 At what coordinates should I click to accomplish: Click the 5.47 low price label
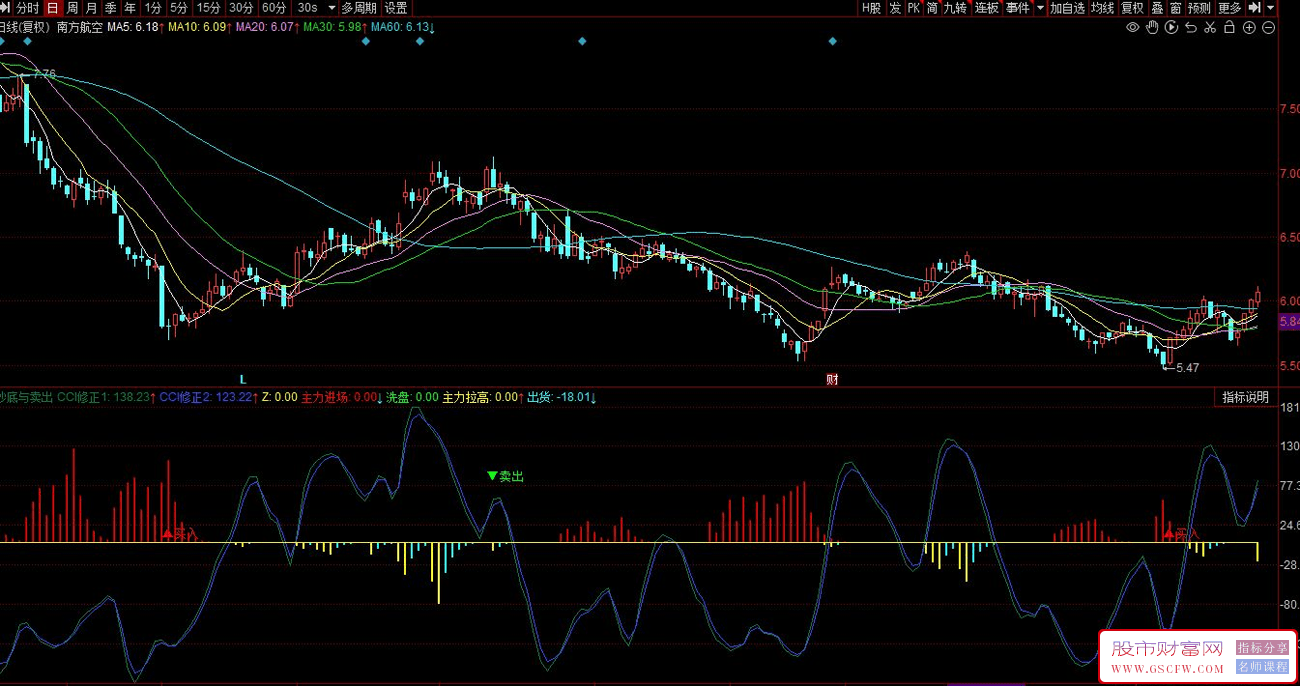click(x=1187, y=367)
